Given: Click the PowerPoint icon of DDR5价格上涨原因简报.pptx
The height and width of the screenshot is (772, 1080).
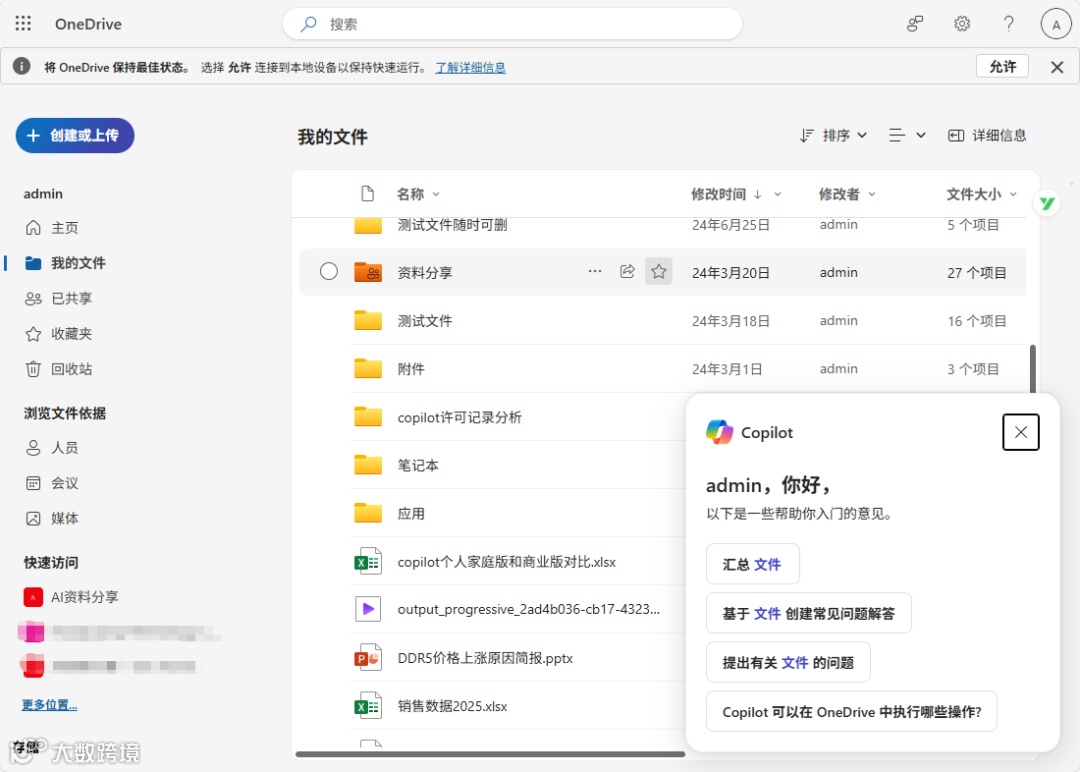Looking at the screenshot, I should point(368,658).
